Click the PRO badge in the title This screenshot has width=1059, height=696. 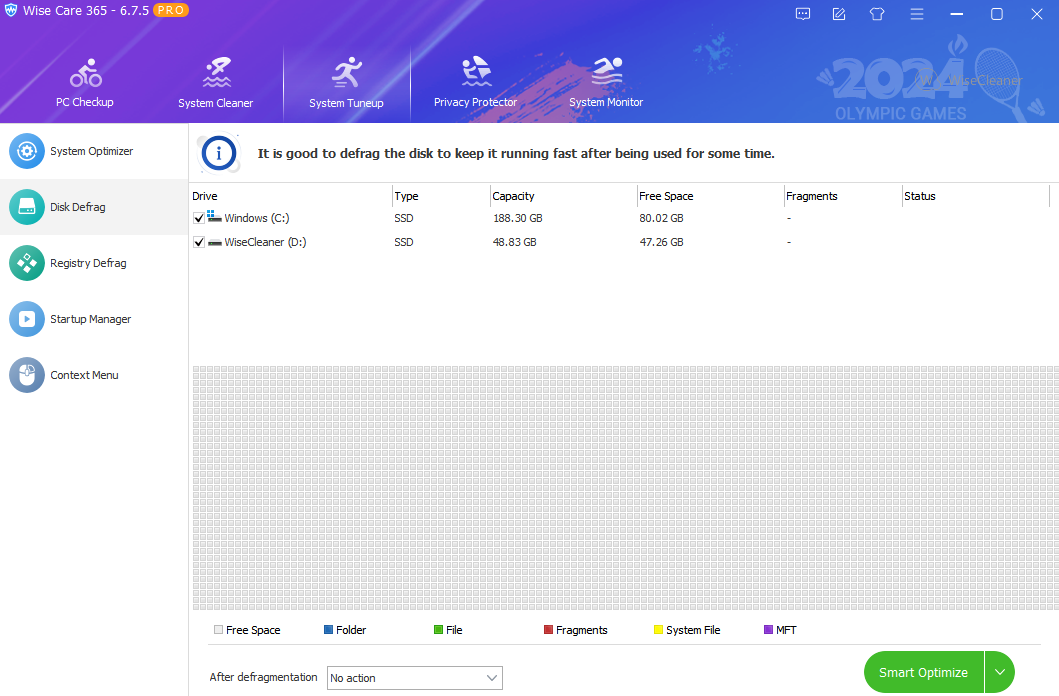coord(171,10)
